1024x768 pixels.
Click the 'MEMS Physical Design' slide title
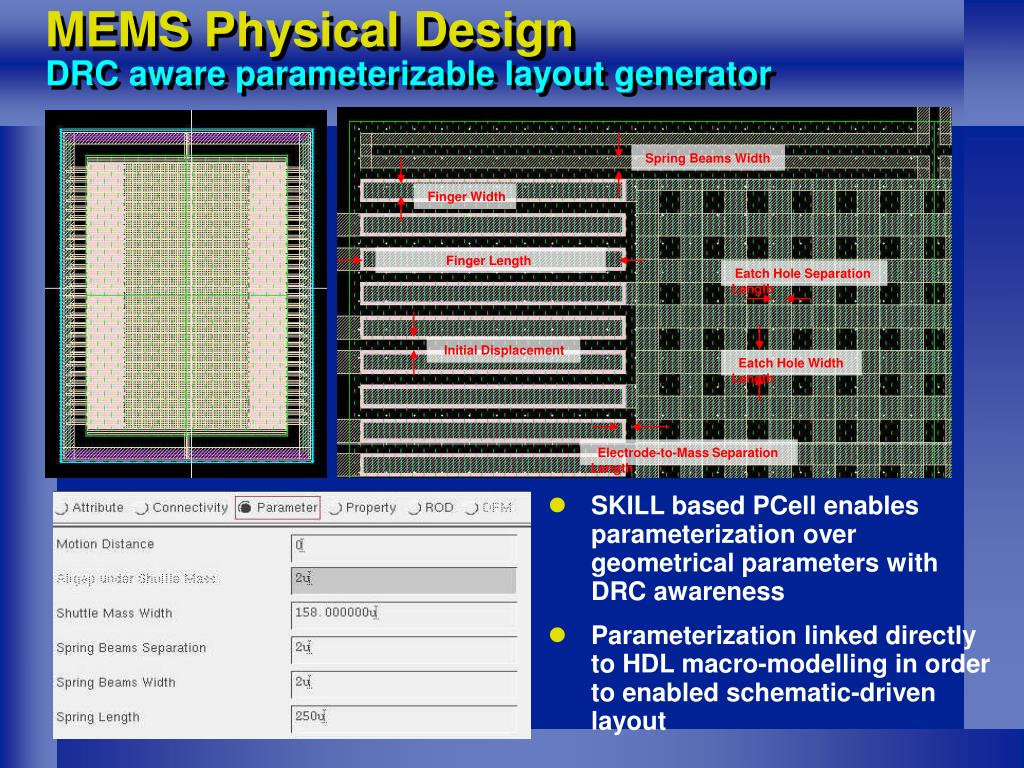pyautogui.click(x=311, y=31)
